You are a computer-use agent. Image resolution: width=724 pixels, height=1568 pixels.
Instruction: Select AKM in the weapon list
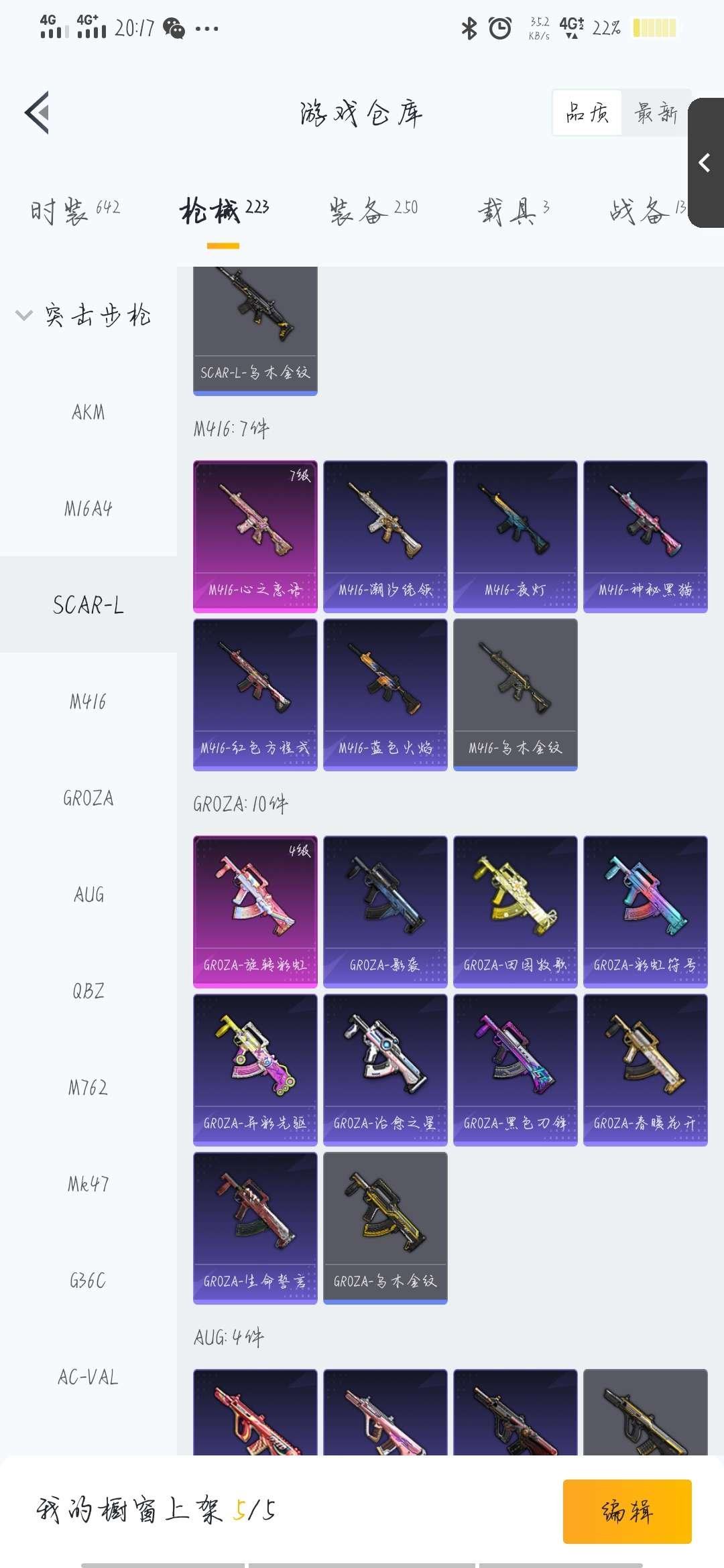(x=88, y=412)
